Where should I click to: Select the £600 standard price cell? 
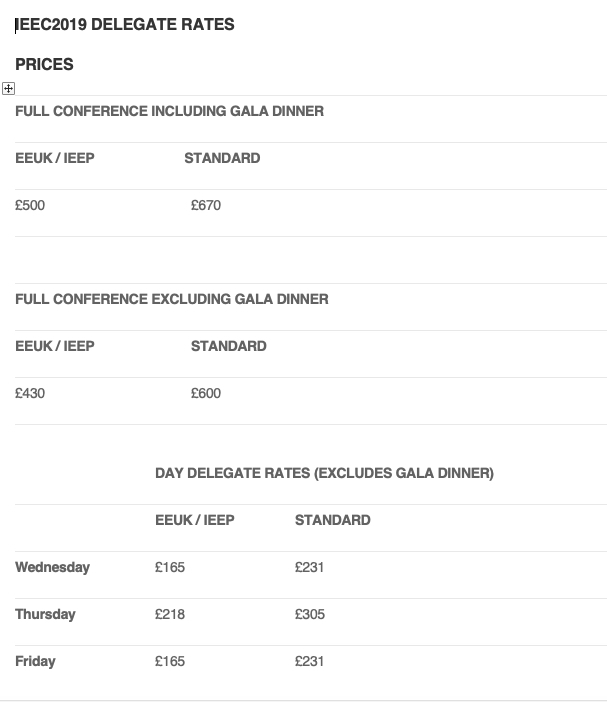tap(206, 394)
